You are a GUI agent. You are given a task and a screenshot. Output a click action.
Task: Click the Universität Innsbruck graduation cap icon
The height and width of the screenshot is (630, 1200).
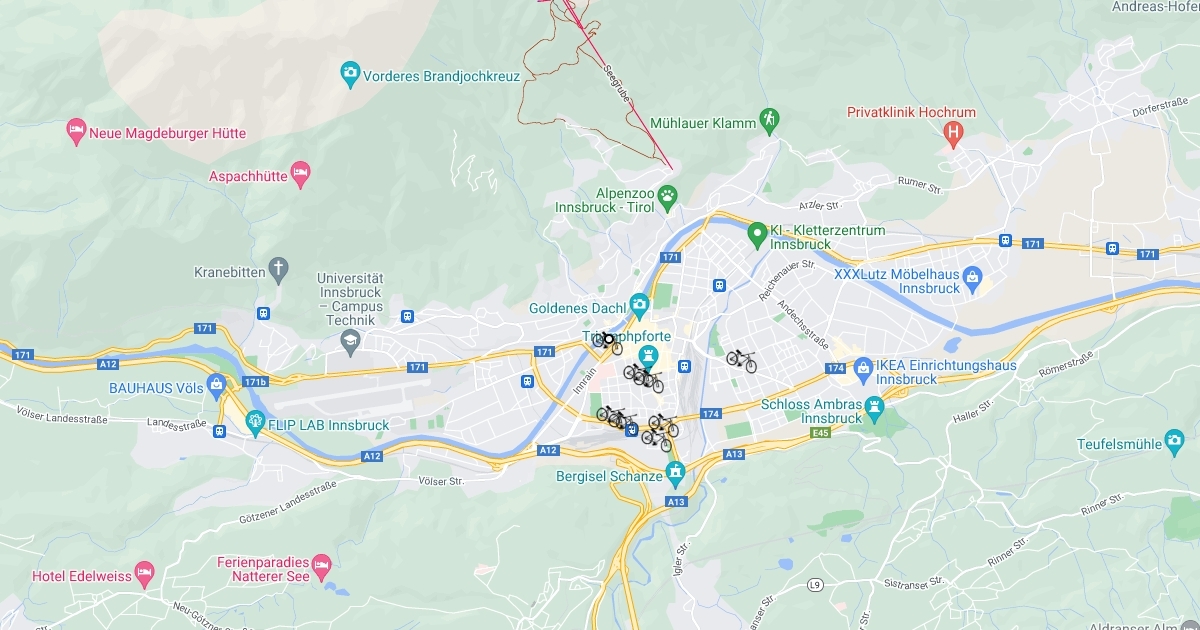tap(350, 342)
